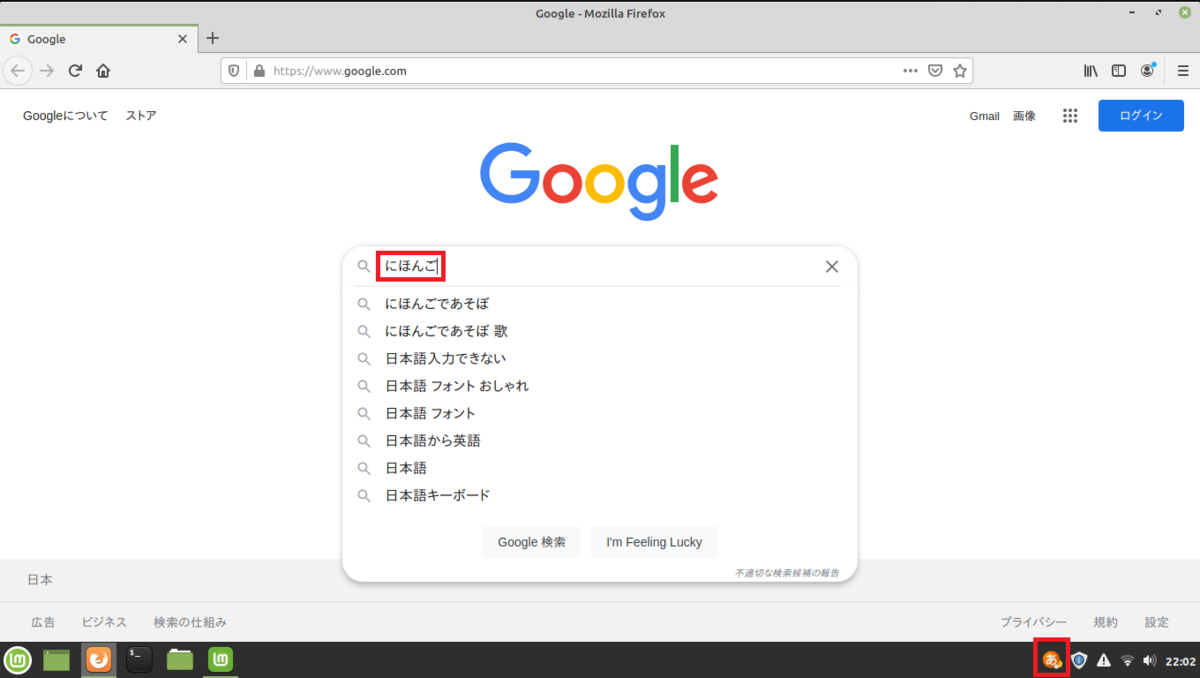Save page to Pocket icon

click(x=935, y=71)
